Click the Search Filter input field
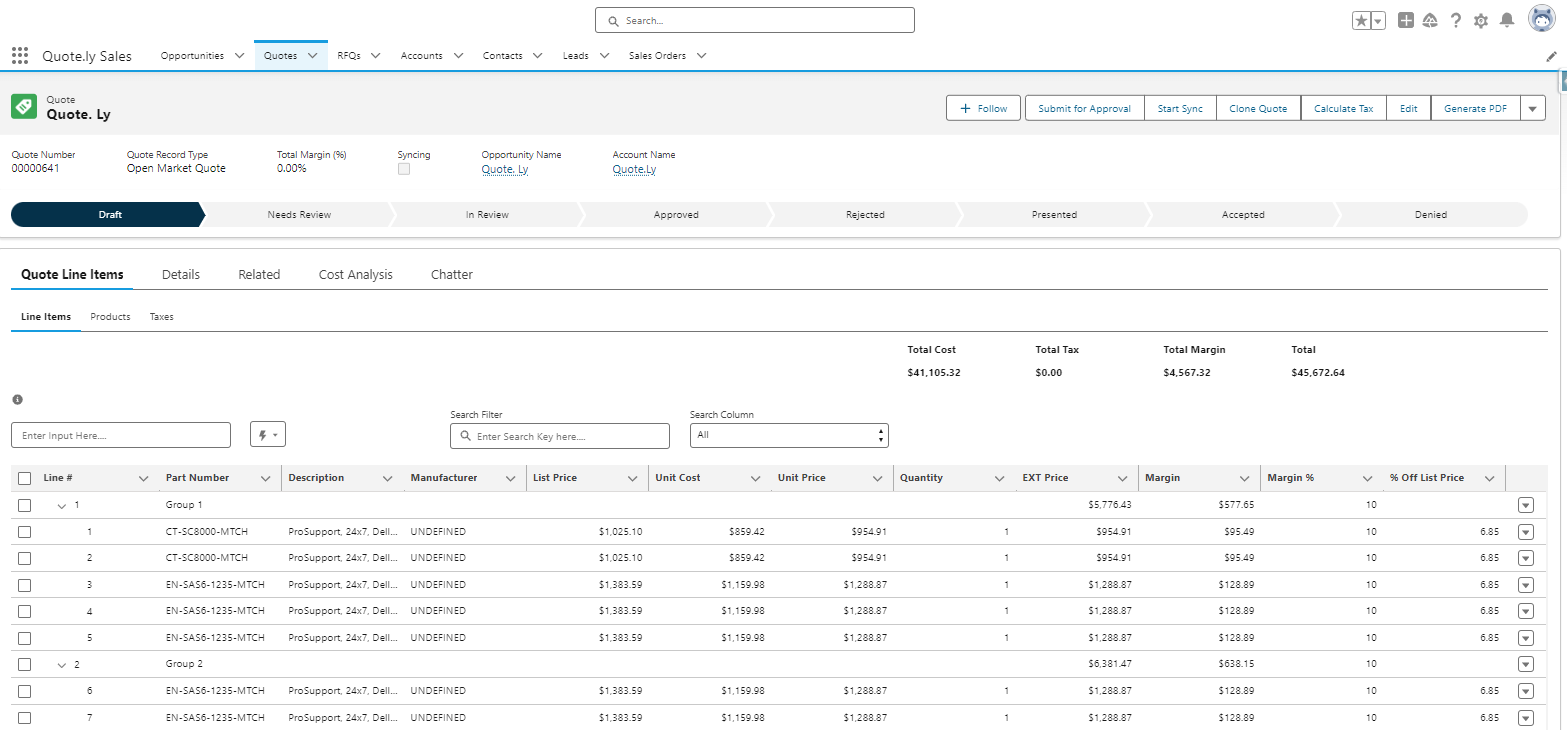Viewport: 1567px width, 730px height. coord(560,436)
